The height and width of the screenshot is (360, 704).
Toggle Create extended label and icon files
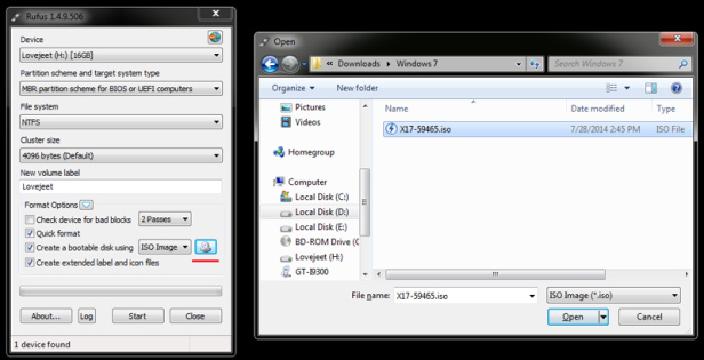pyautogui.click(x=30, y=262)
